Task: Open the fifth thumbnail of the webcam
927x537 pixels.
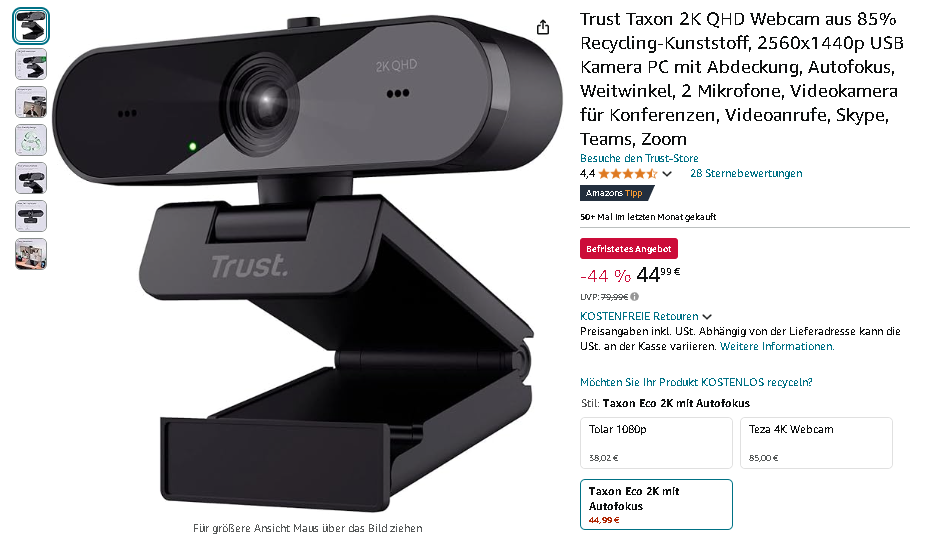Action: (x=31, y=178)
